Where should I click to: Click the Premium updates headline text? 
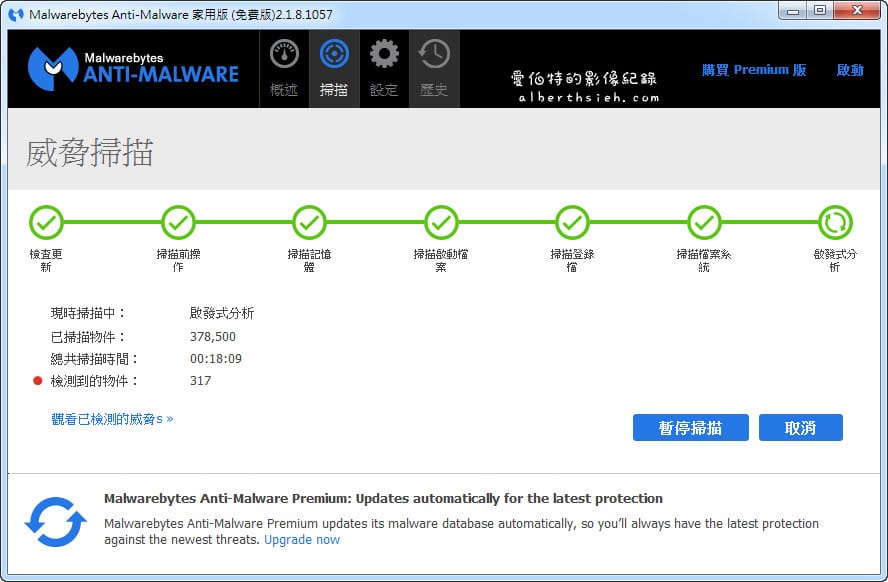[383, 499]
